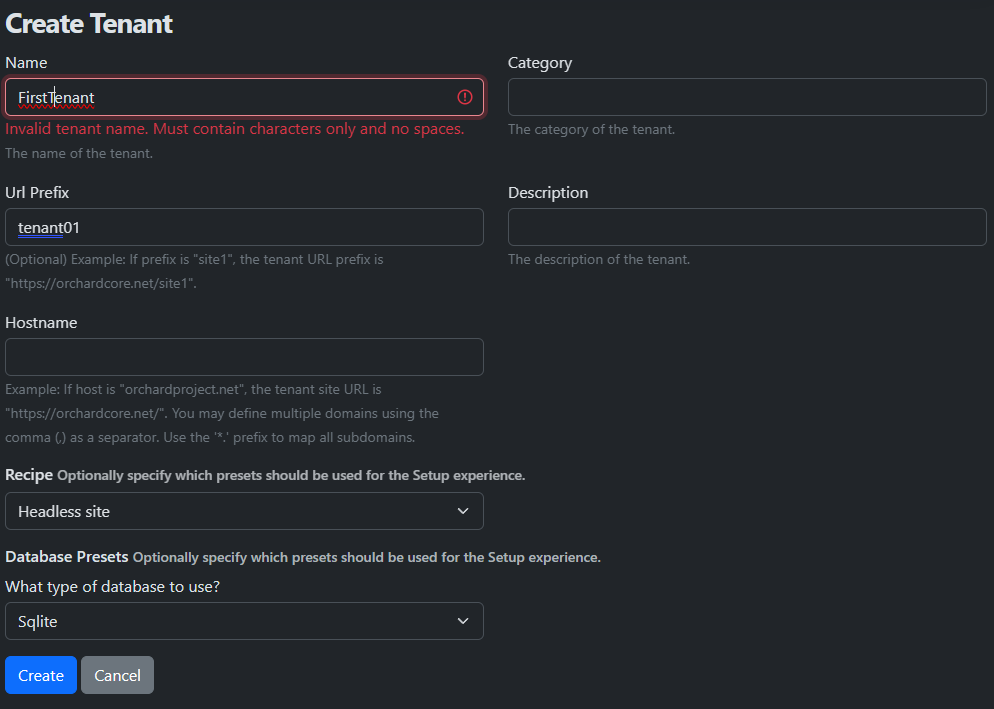Focus the Category text field
Viewport: 994px width, 709px height.
coord(747,97)
